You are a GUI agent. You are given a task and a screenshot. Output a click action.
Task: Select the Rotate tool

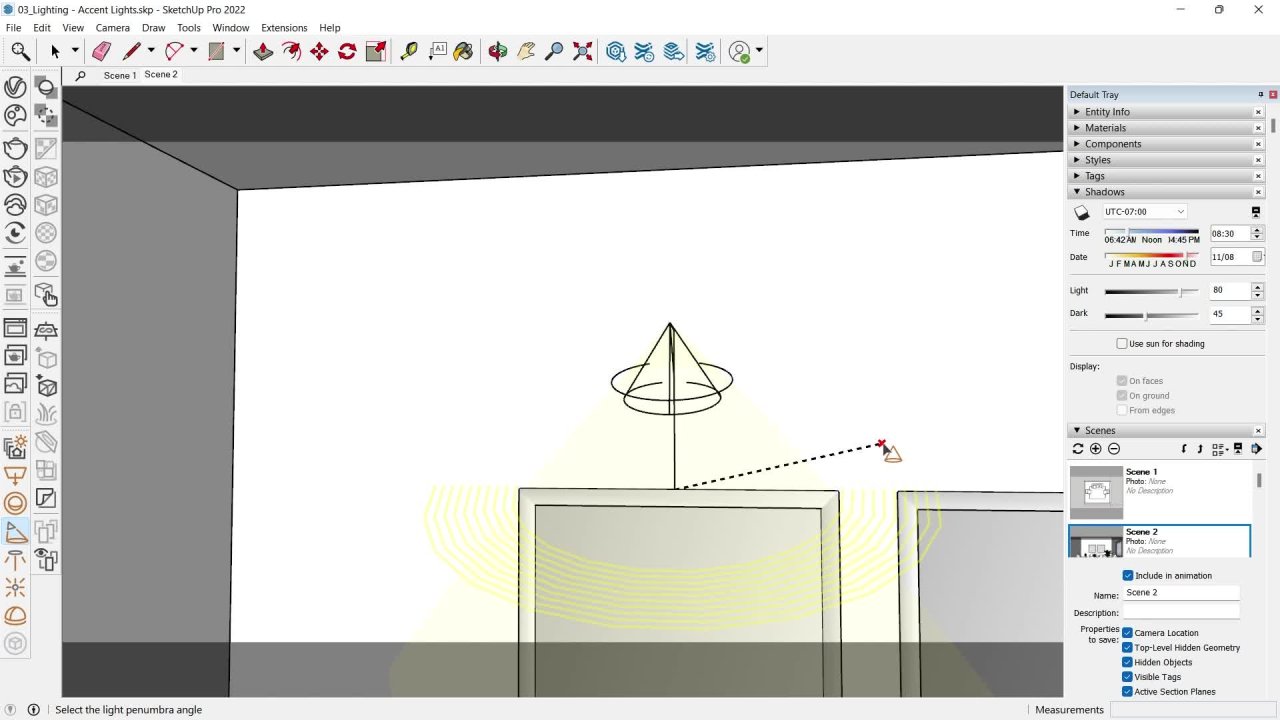click(x=347, y=51)
